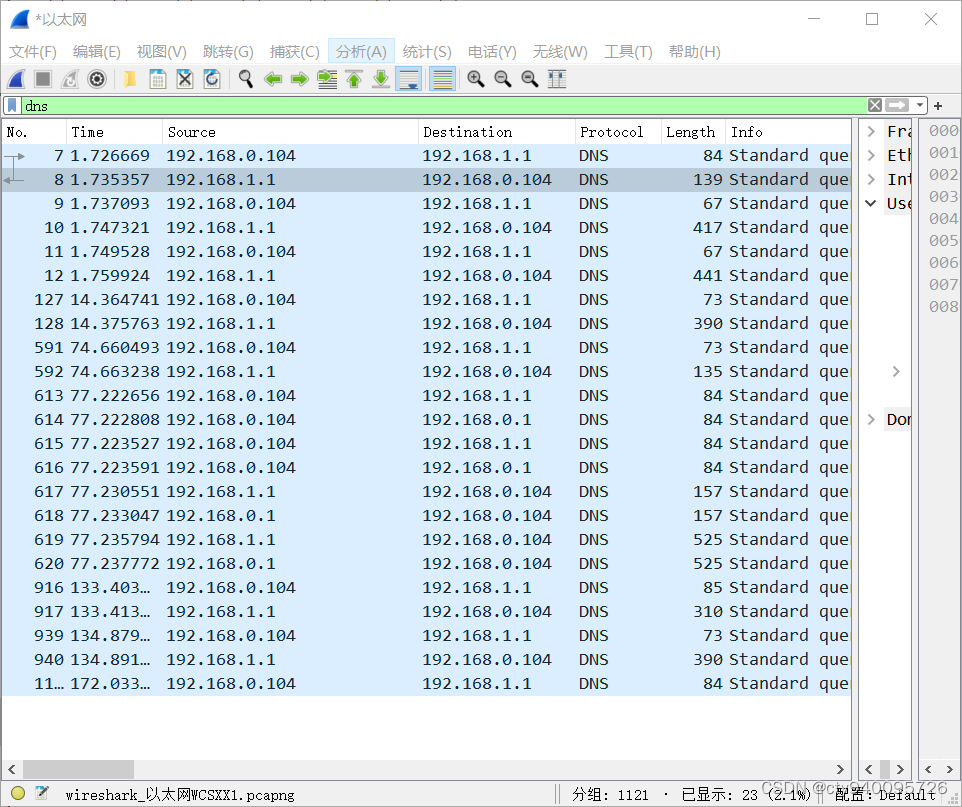The height and width of the screenshot is (807, 962).
Task: Open the 编辑(E) menu
Action: (x=96, y=52)
